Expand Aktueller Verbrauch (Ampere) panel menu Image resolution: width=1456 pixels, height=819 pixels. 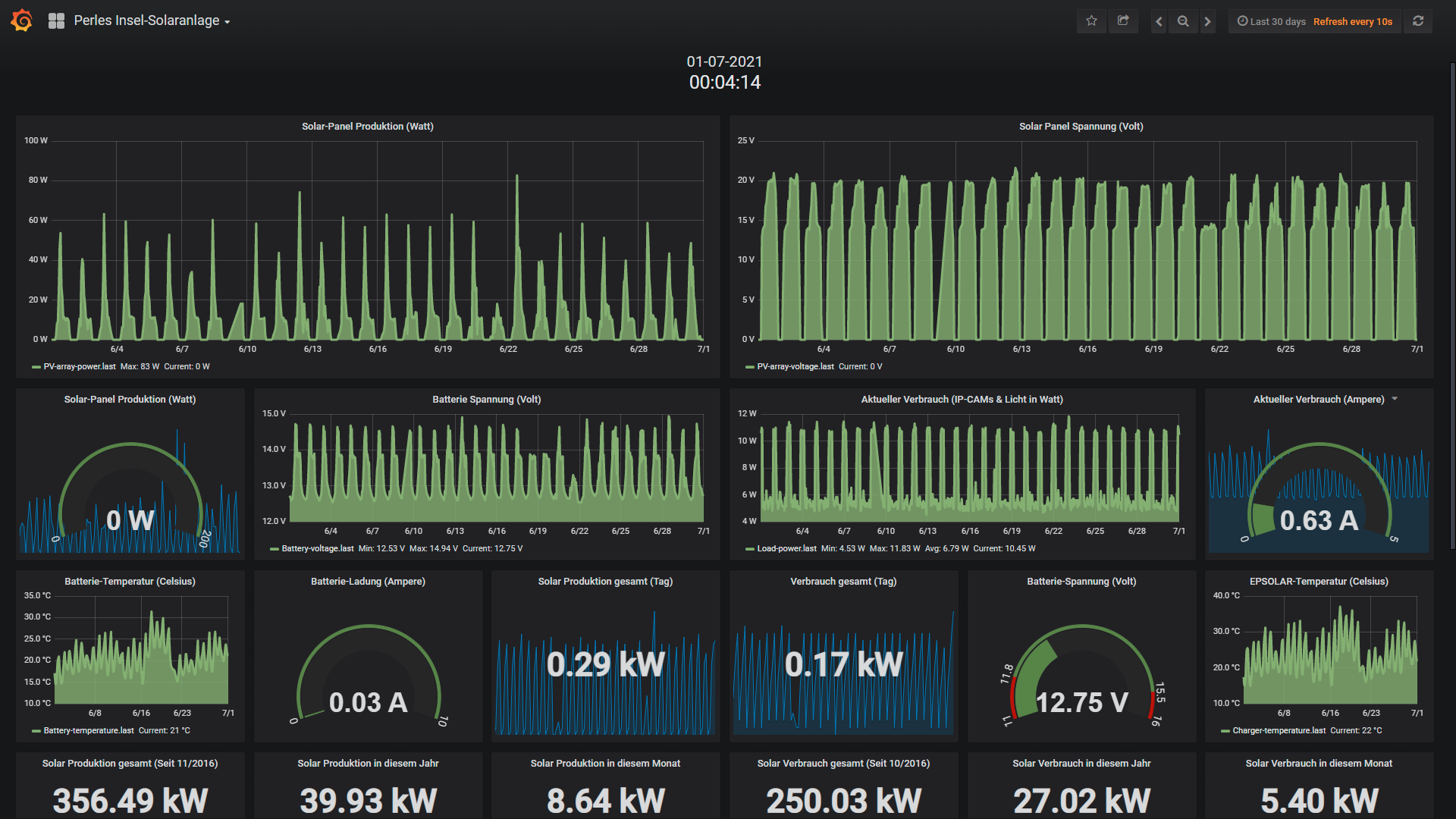click(x=1395, y=399)
